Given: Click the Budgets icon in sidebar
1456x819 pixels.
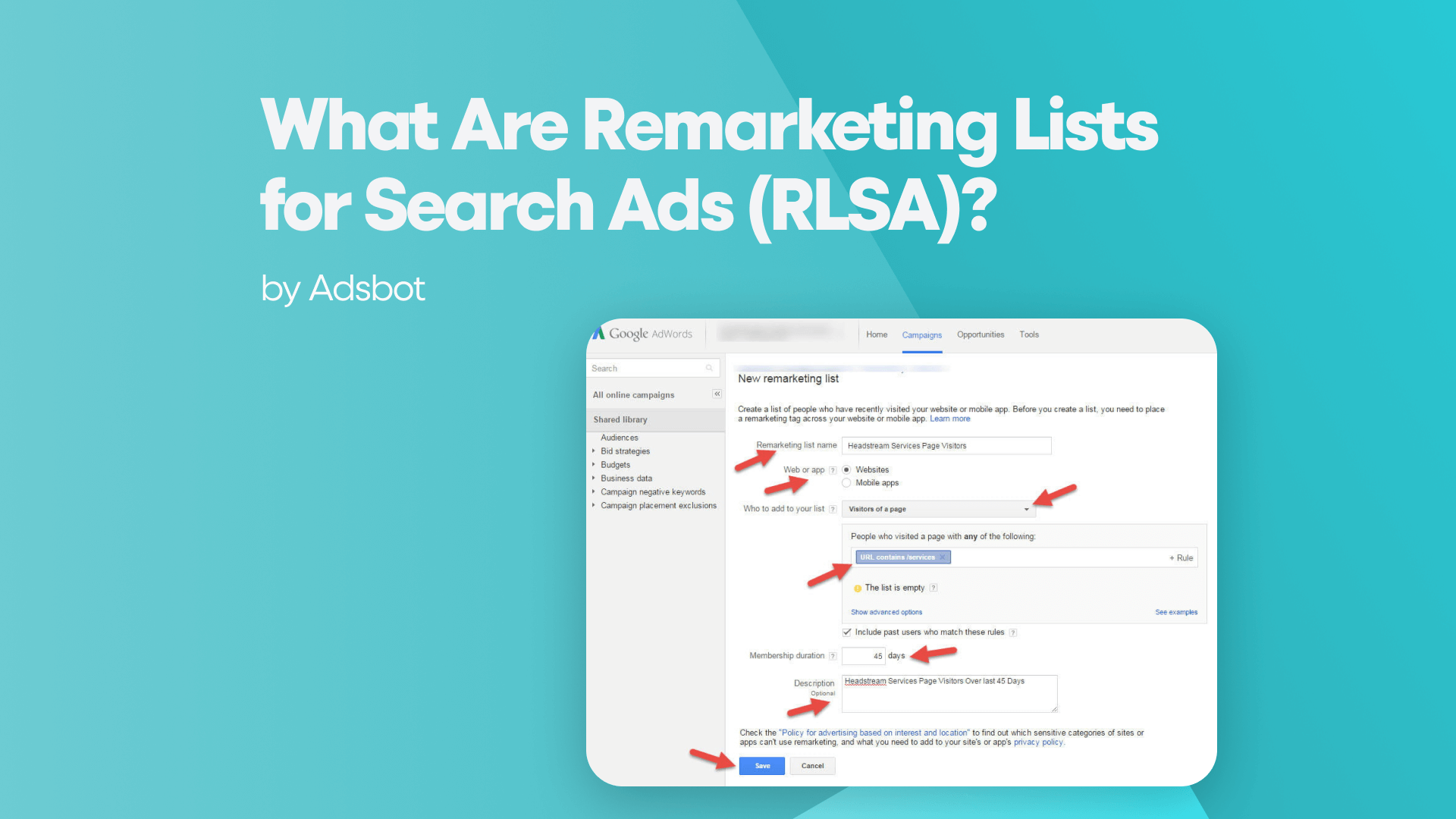Looking at the screenshot, I should [x=613, y=464].
